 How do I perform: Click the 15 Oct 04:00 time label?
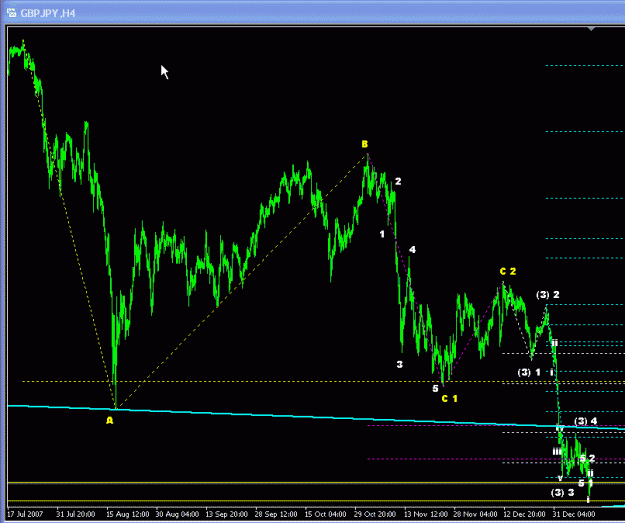point(325,514)
